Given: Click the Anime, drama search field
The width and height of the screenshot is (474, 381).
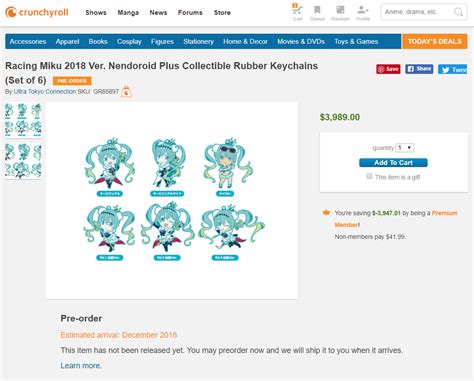Looking at the screenshot, I should (x=417, y=12).
